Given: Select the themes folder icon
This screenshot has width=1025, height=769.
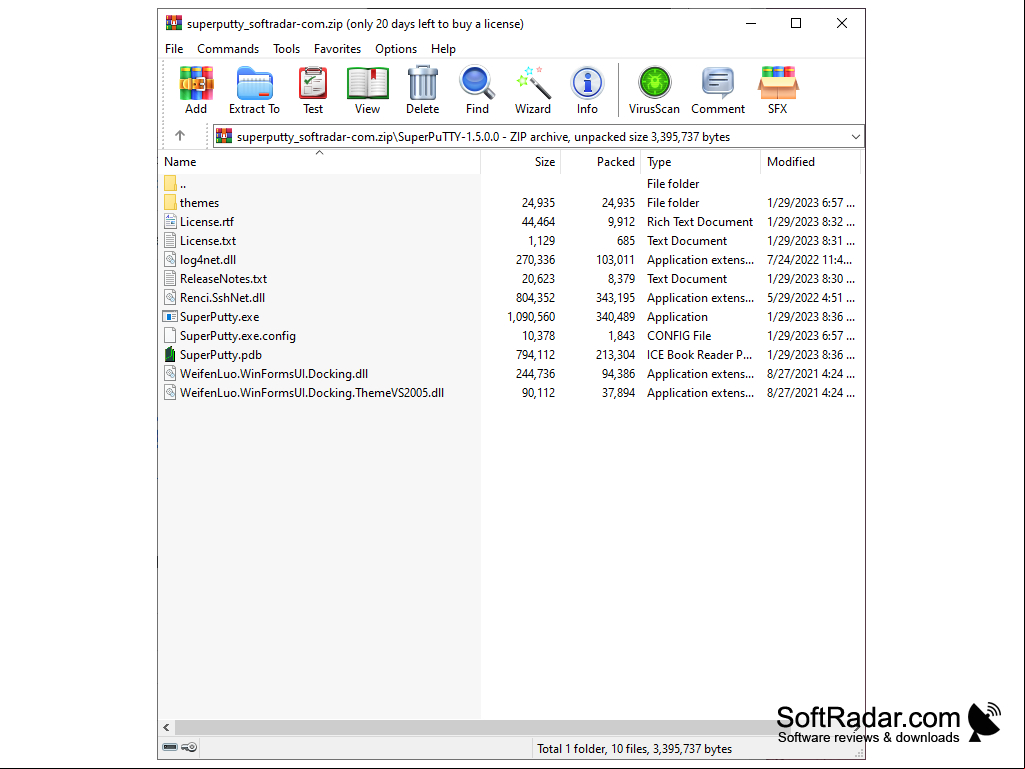Looking at the screenshot, I should pos(170,202).
